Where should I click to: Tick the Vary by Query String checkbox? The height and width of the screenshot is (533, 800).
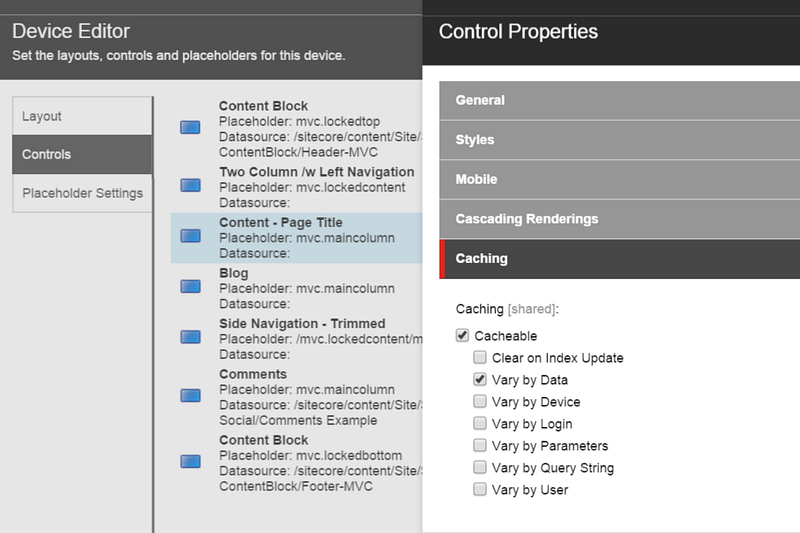[480, 467]
